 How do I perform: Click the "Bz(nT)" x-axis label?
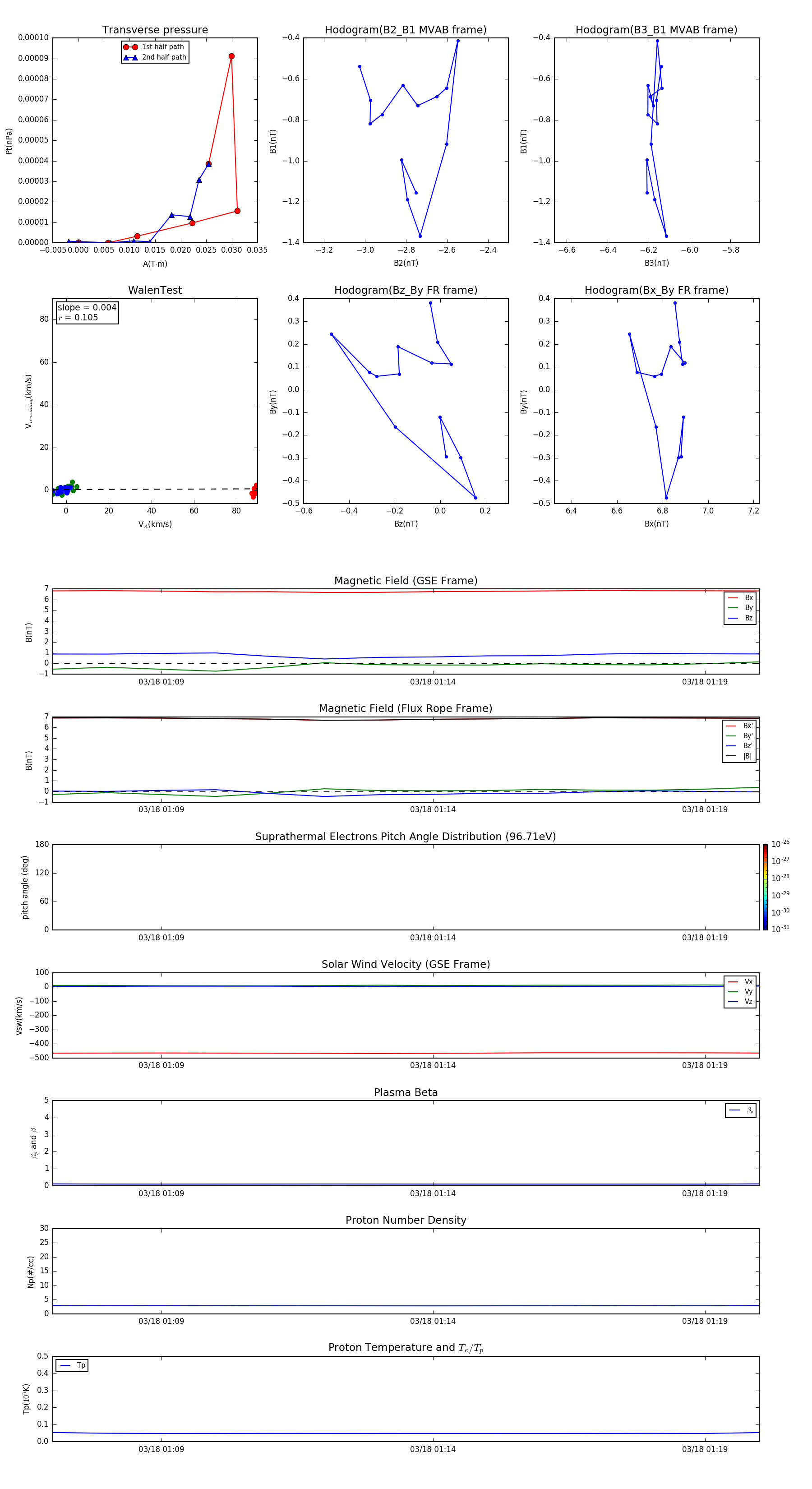[x=406, y=524]
